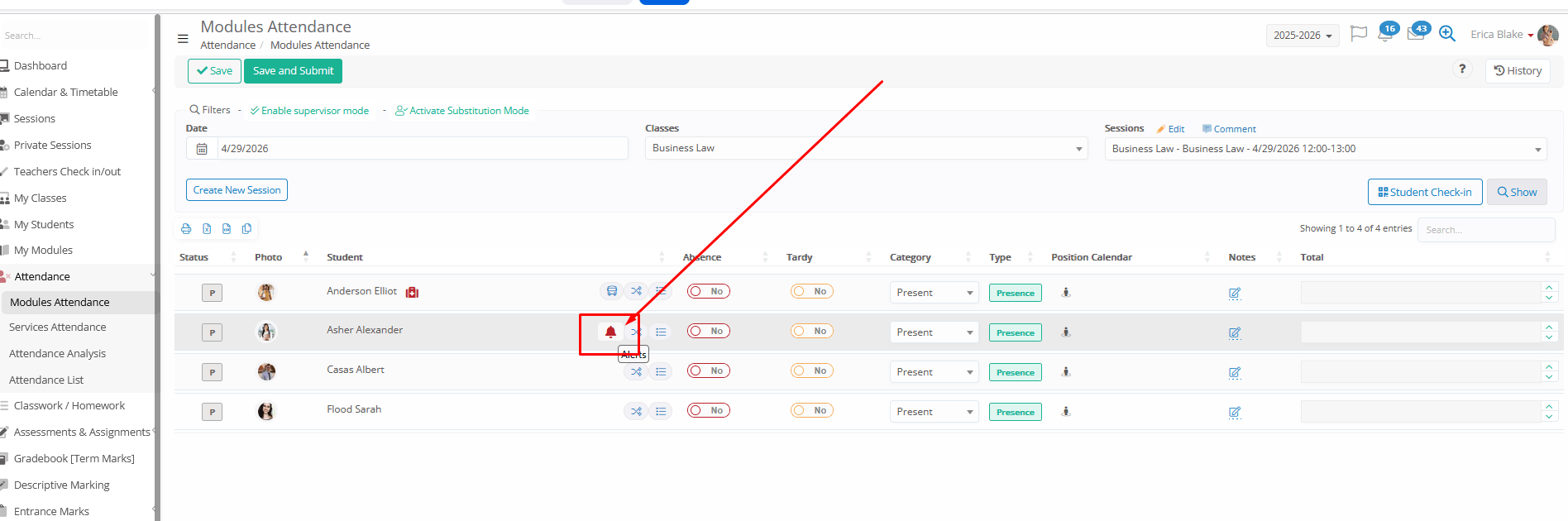The width and height of the screenshot is (1568, 521).
Task: Click the Save and Submit button
Action: (x=293, y=71)
